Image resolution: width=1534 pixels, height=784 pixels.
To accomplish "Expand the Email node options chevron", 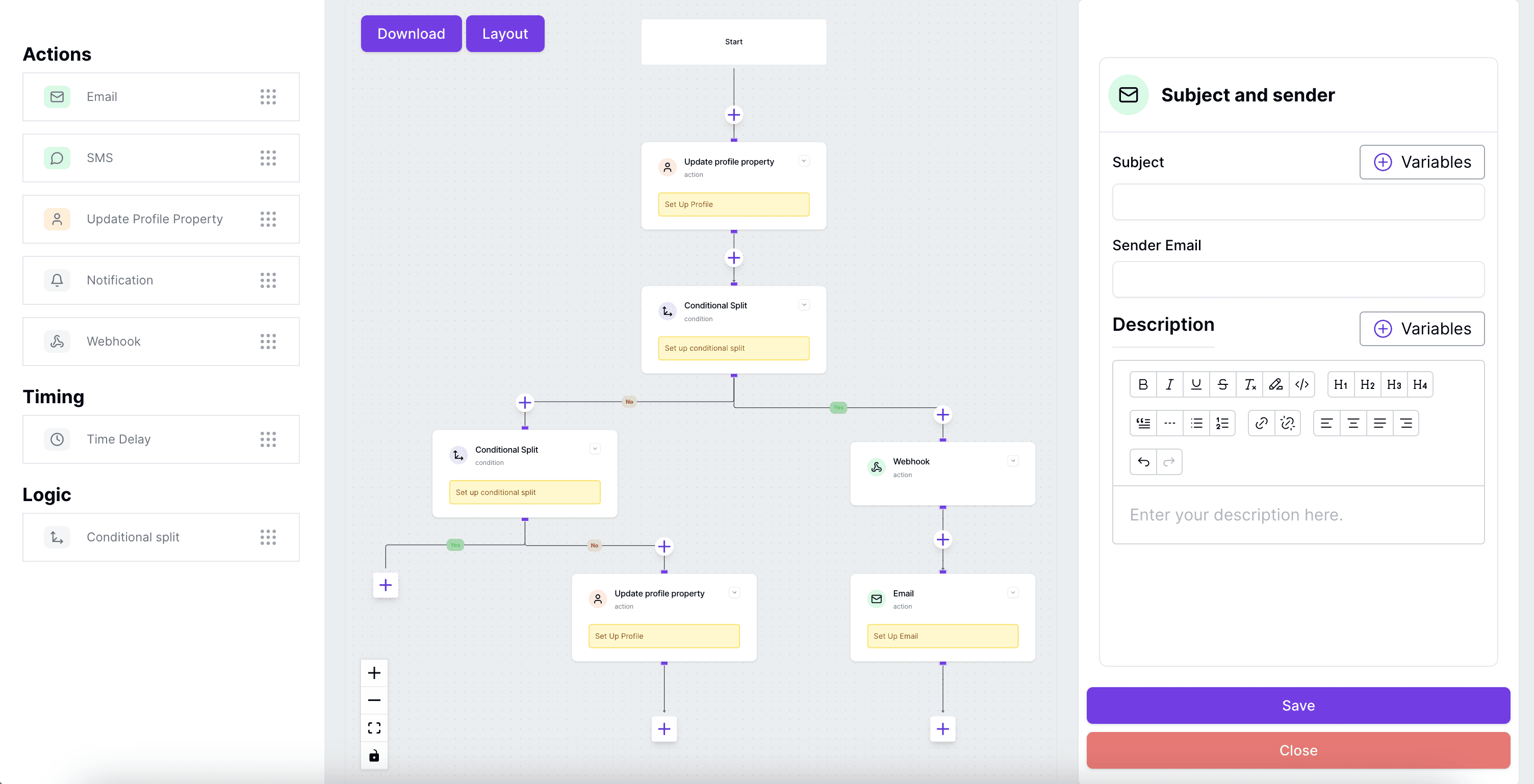I will [x=1013, y=592].
